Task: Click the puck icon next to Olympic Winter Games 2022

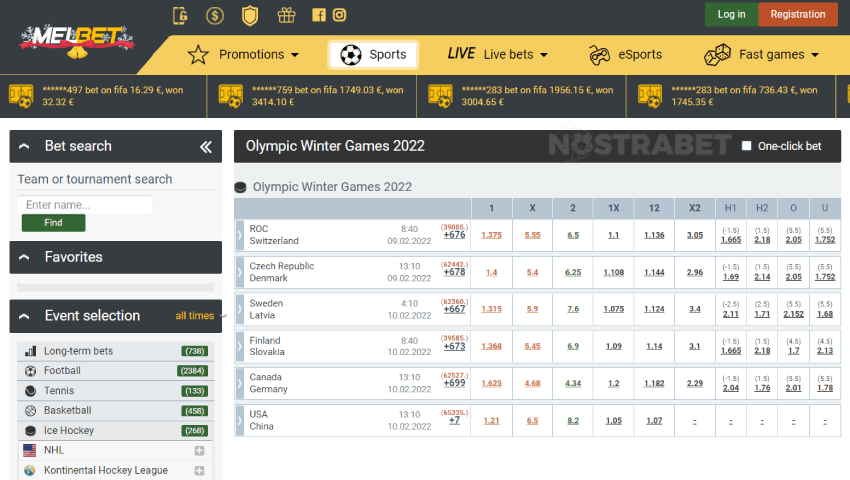Action: [240, 187]
